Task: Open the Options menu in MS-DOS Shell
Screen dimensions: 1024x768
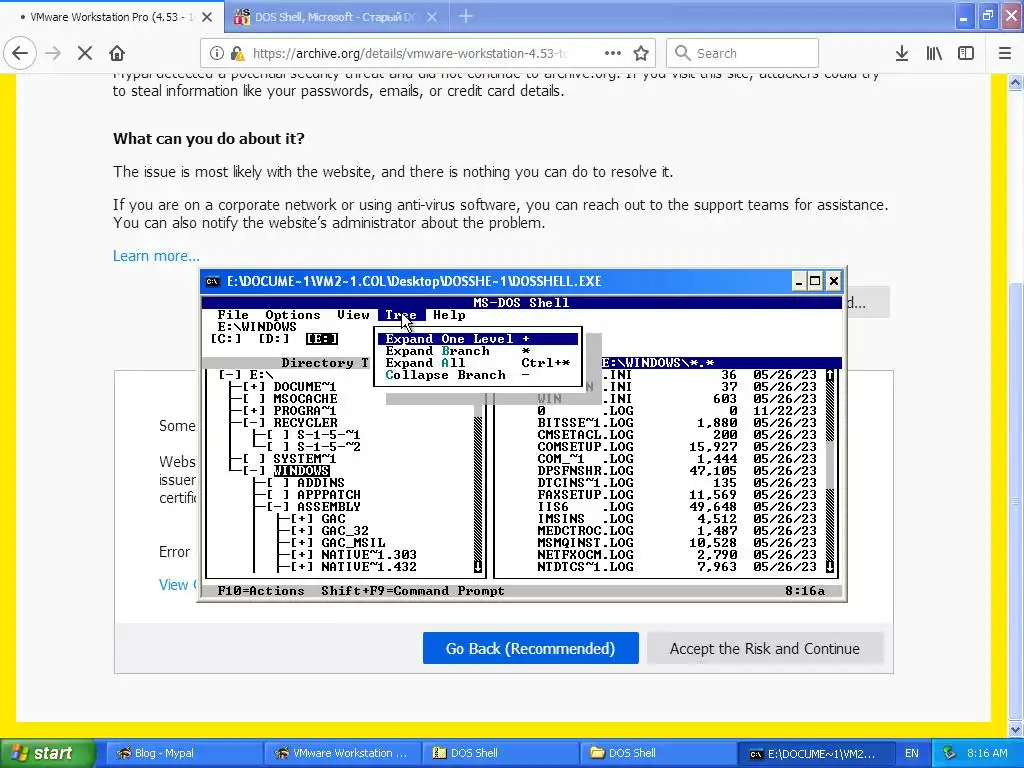Action: (x=293, y=315)
